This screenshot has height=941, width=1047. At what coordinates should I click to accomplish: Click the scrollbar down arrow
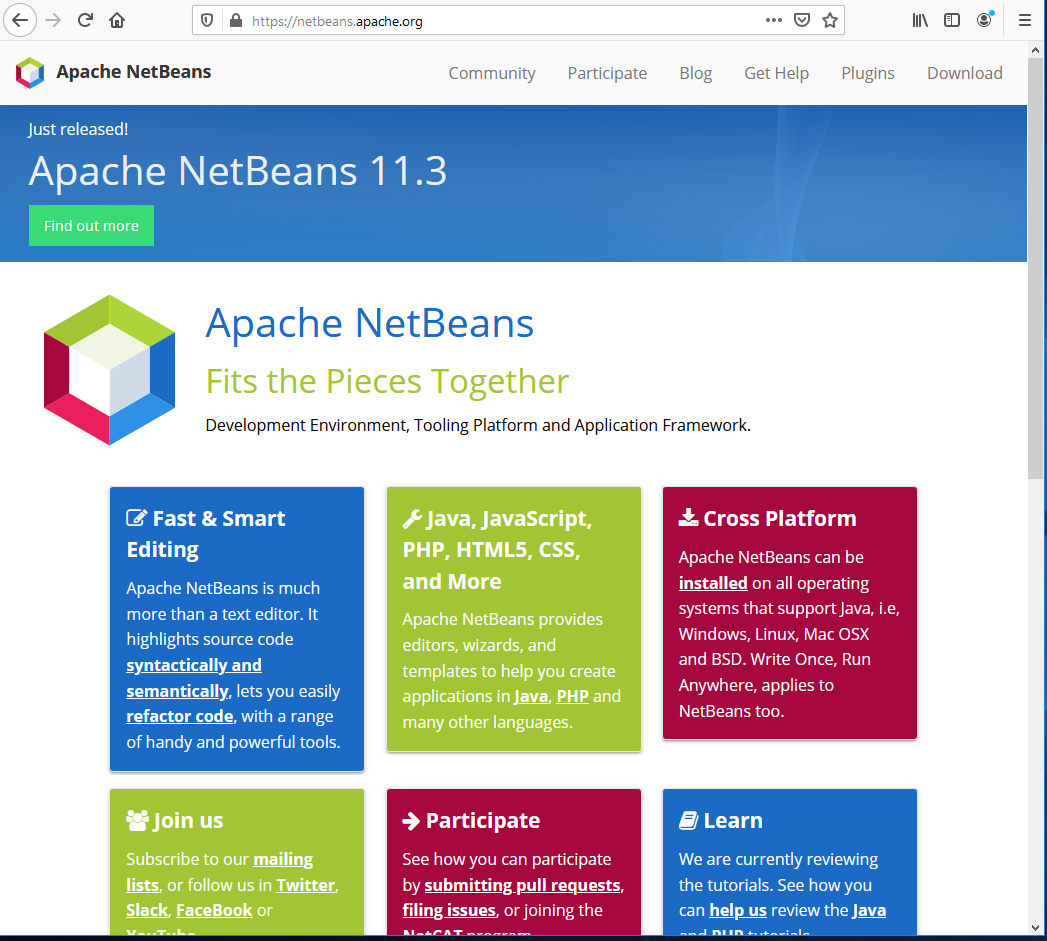coord(1035,928)
